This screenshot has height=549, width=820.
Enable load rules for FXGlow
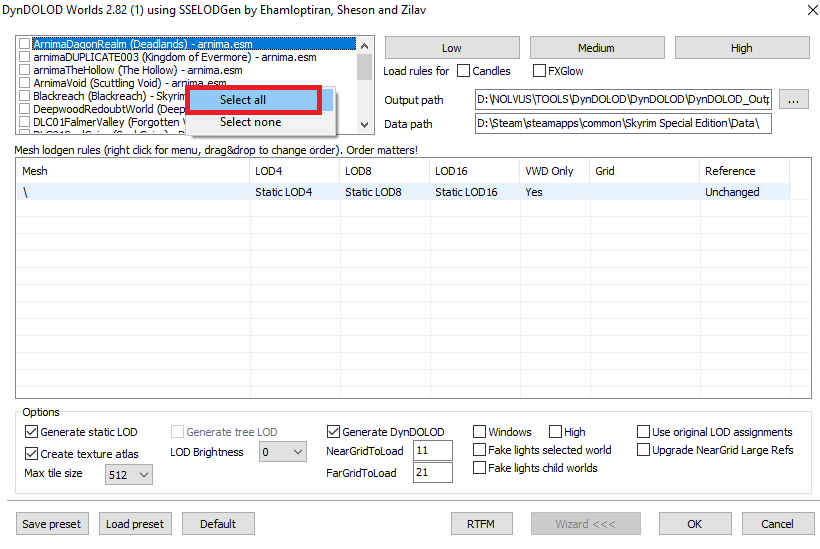tap(539, 71)
